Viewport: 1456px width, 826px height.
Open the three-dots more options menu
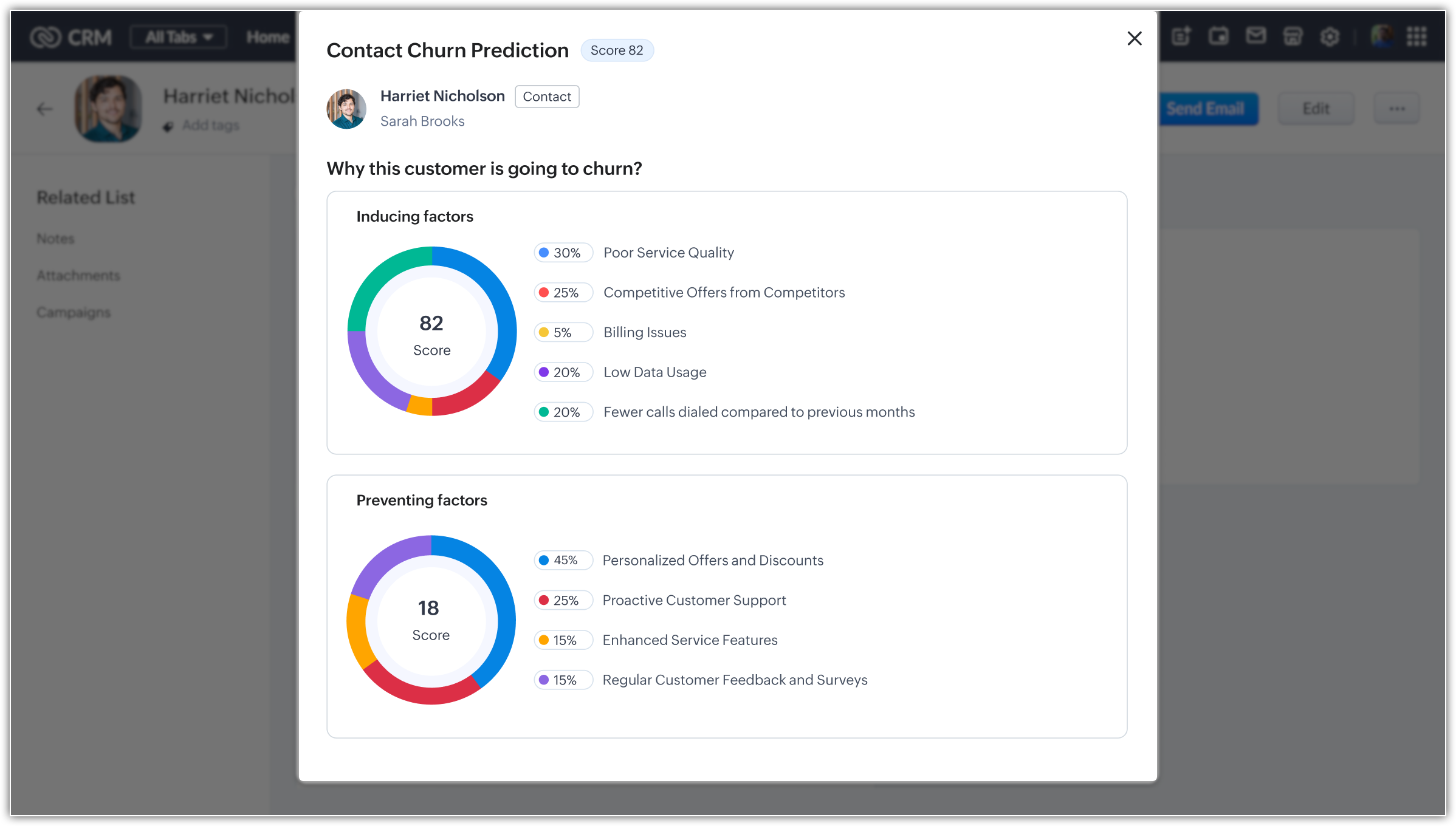[1396, 109]
